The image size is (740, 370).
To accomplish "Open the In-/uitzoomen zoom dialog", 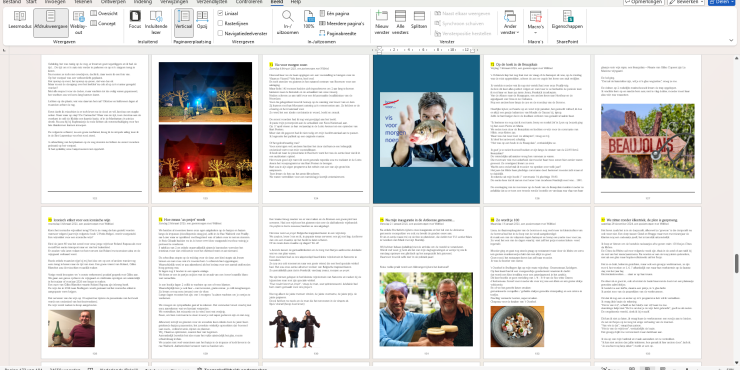I will pyautogui.click(x=287, y=23).
